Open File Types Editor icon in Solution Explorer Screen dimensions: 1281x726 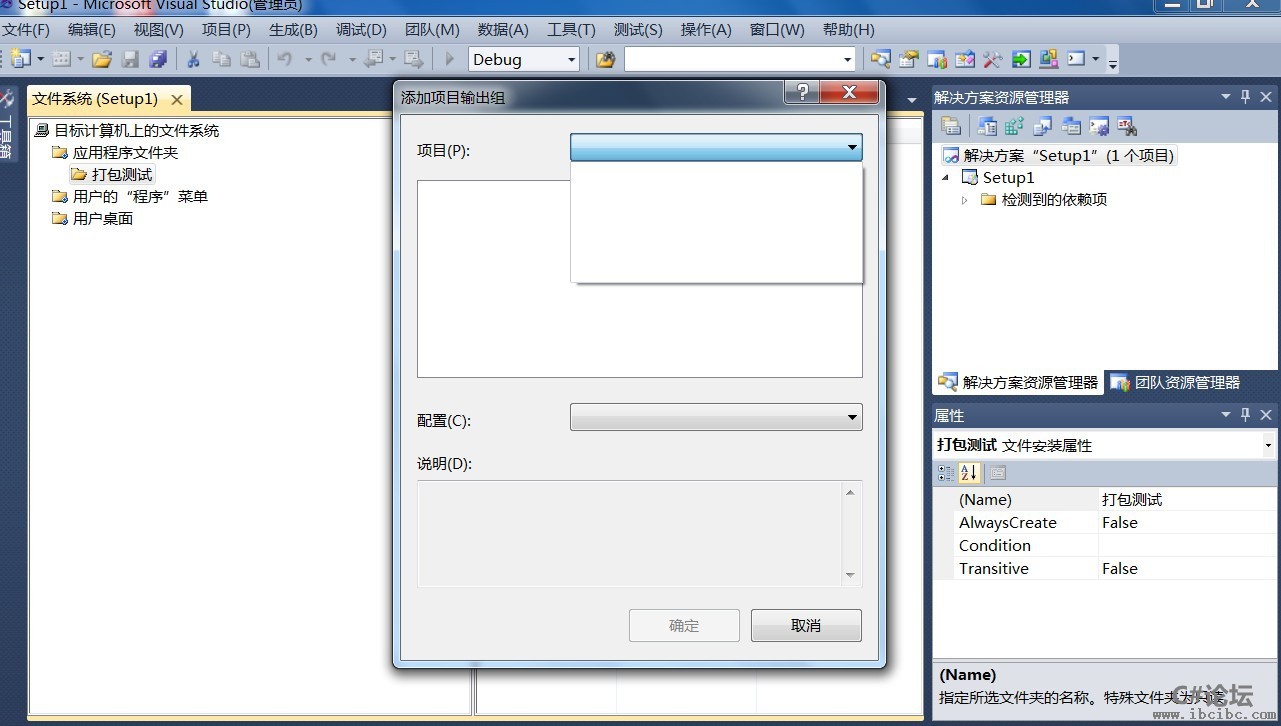click(x=1043, y=126)
